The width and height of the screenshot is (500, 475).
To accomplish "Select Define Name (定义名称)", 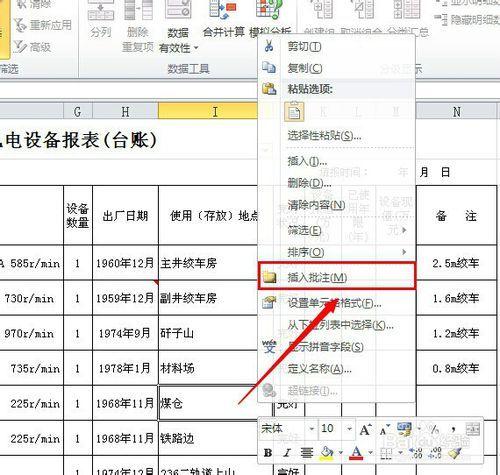I will coord(337,369).
